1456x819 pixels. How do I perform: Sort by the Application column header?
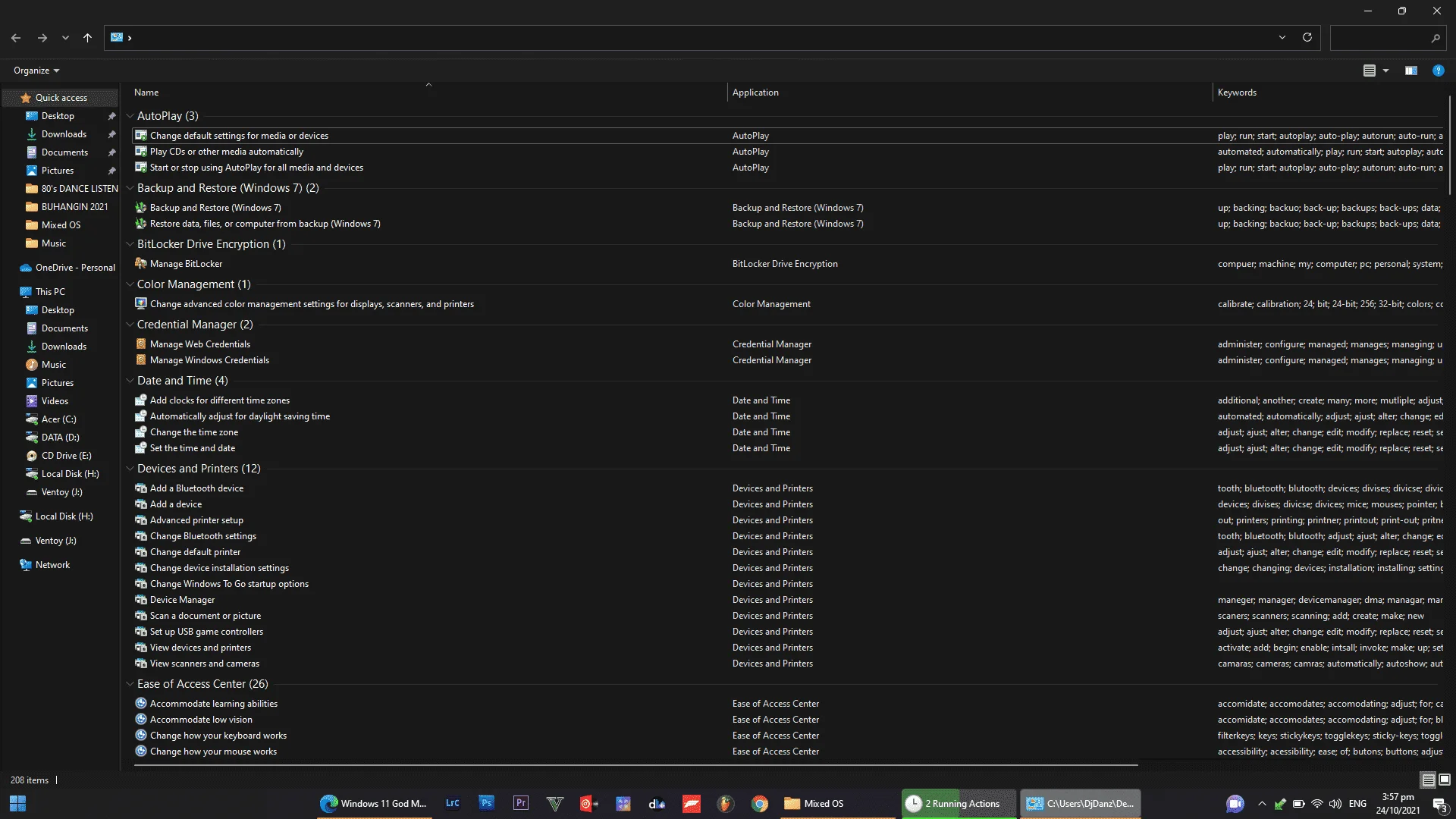coord(755,93)
